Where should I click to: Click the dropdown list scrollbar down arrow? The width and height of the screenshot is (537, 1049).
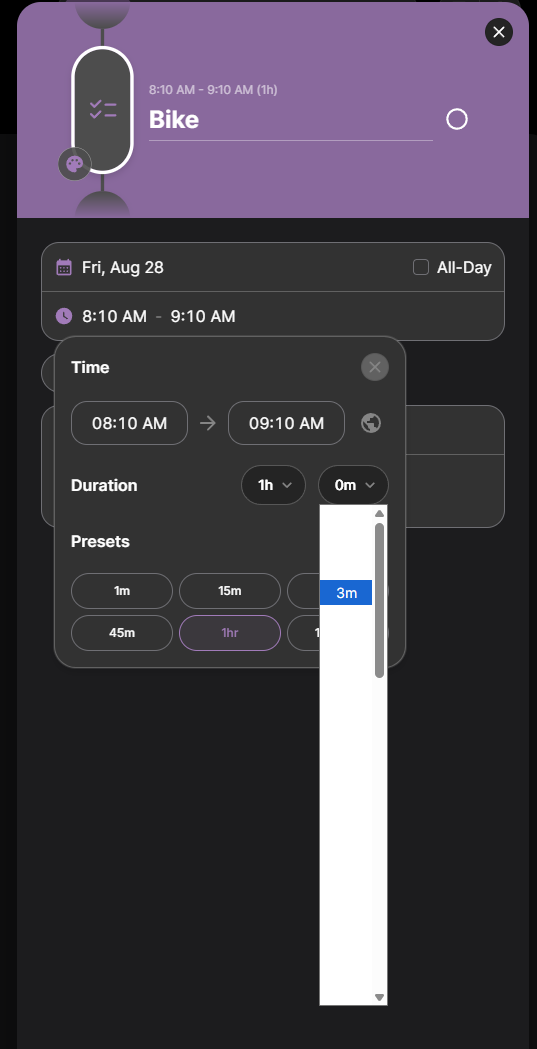coord(379,997)
